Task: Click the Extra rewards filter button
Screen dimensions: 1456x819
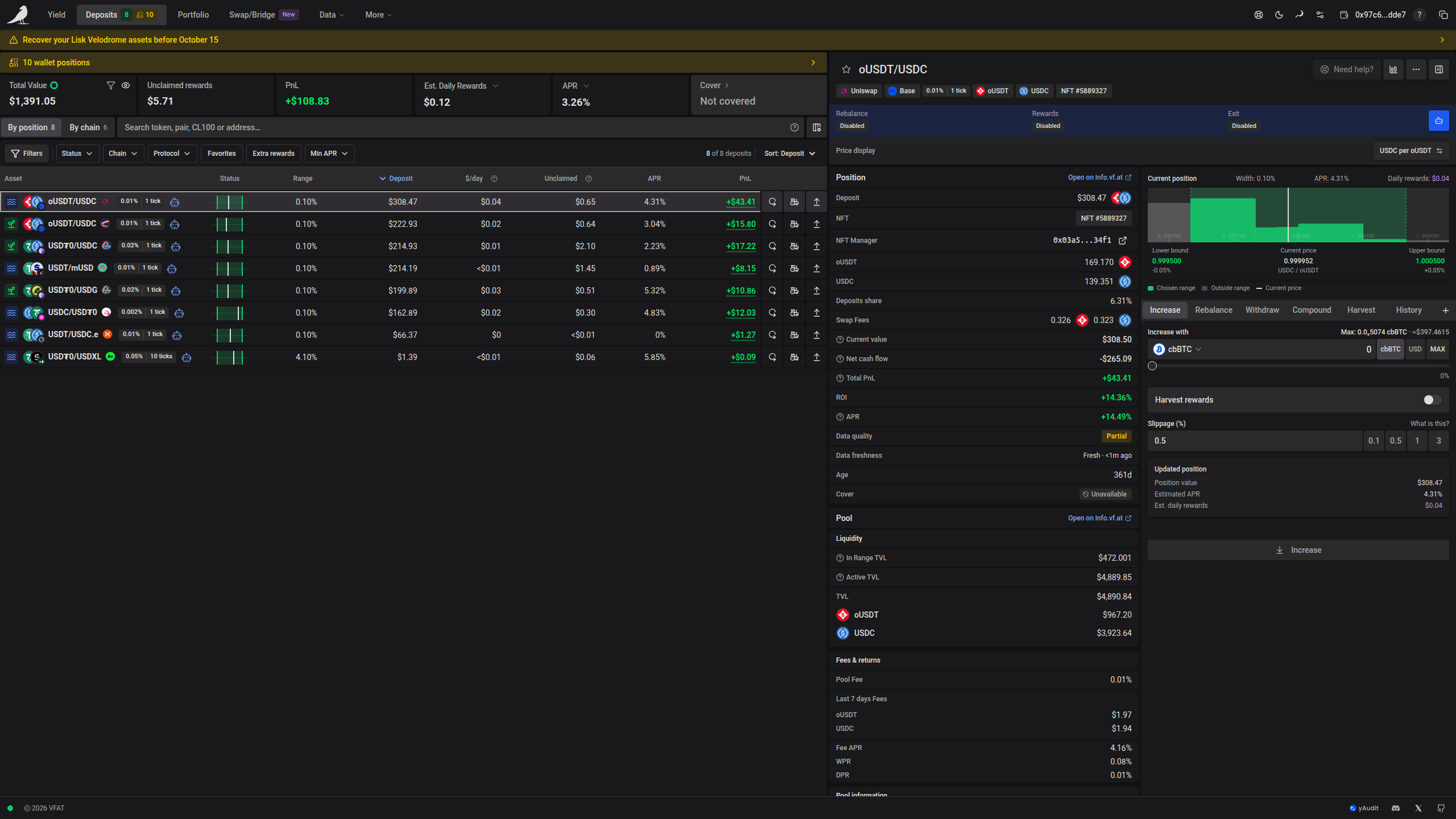Action: click(x=274, y=154)
